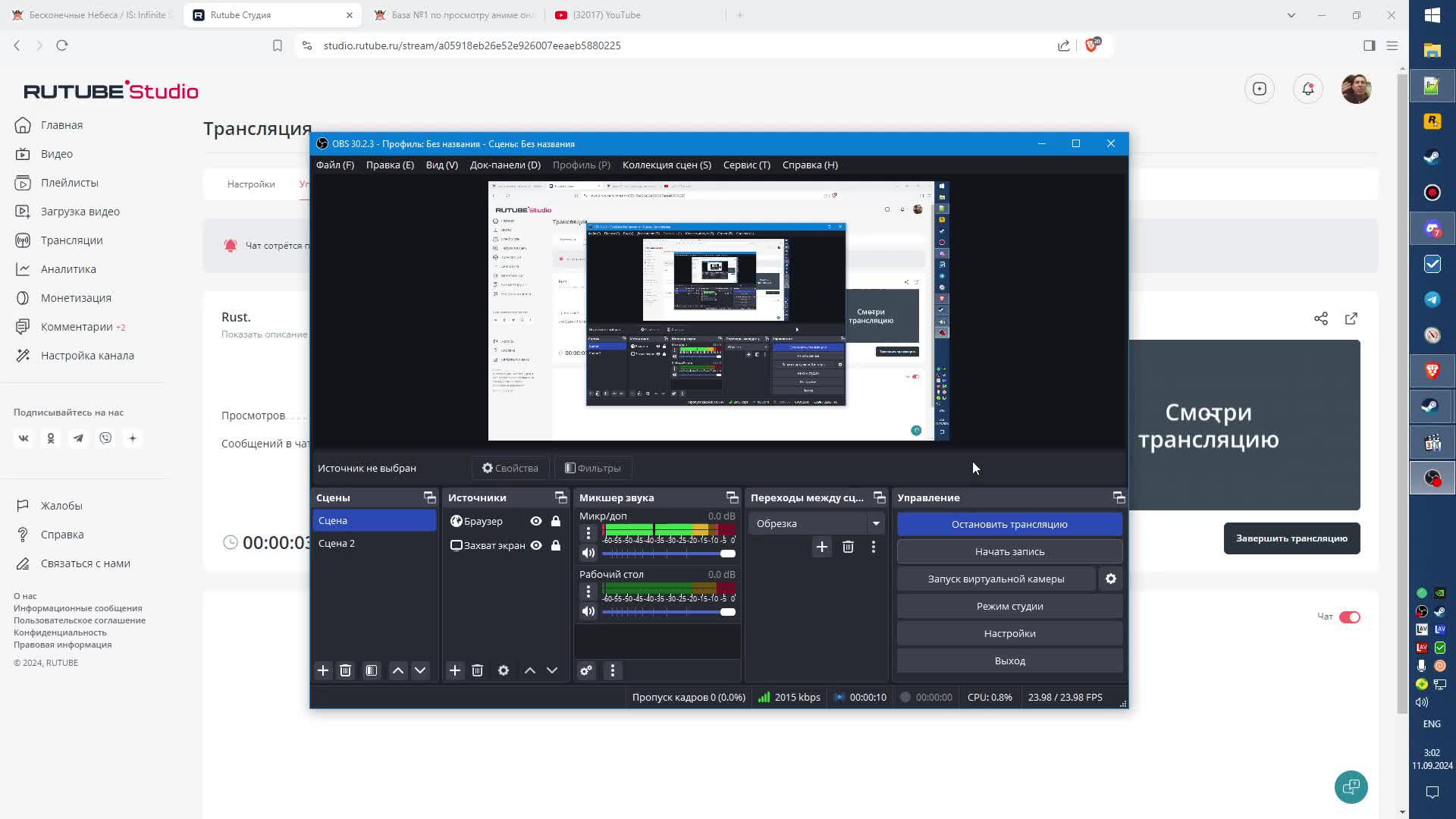Move source down with arrow icon
1456x819 pixels.
pos(552,670)
